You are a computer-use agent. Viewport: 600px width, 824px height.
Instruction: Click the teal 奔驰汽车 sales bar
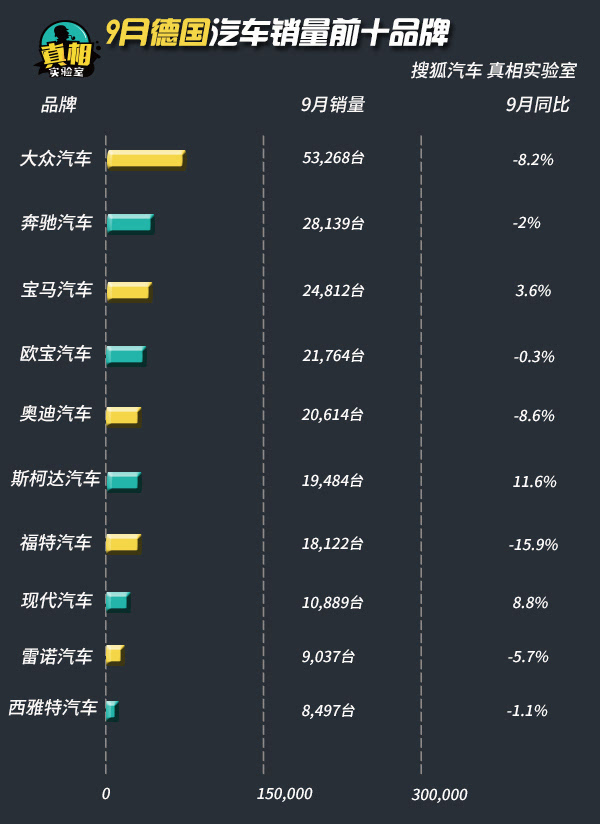pyautogui.click(x=130, y=223)
